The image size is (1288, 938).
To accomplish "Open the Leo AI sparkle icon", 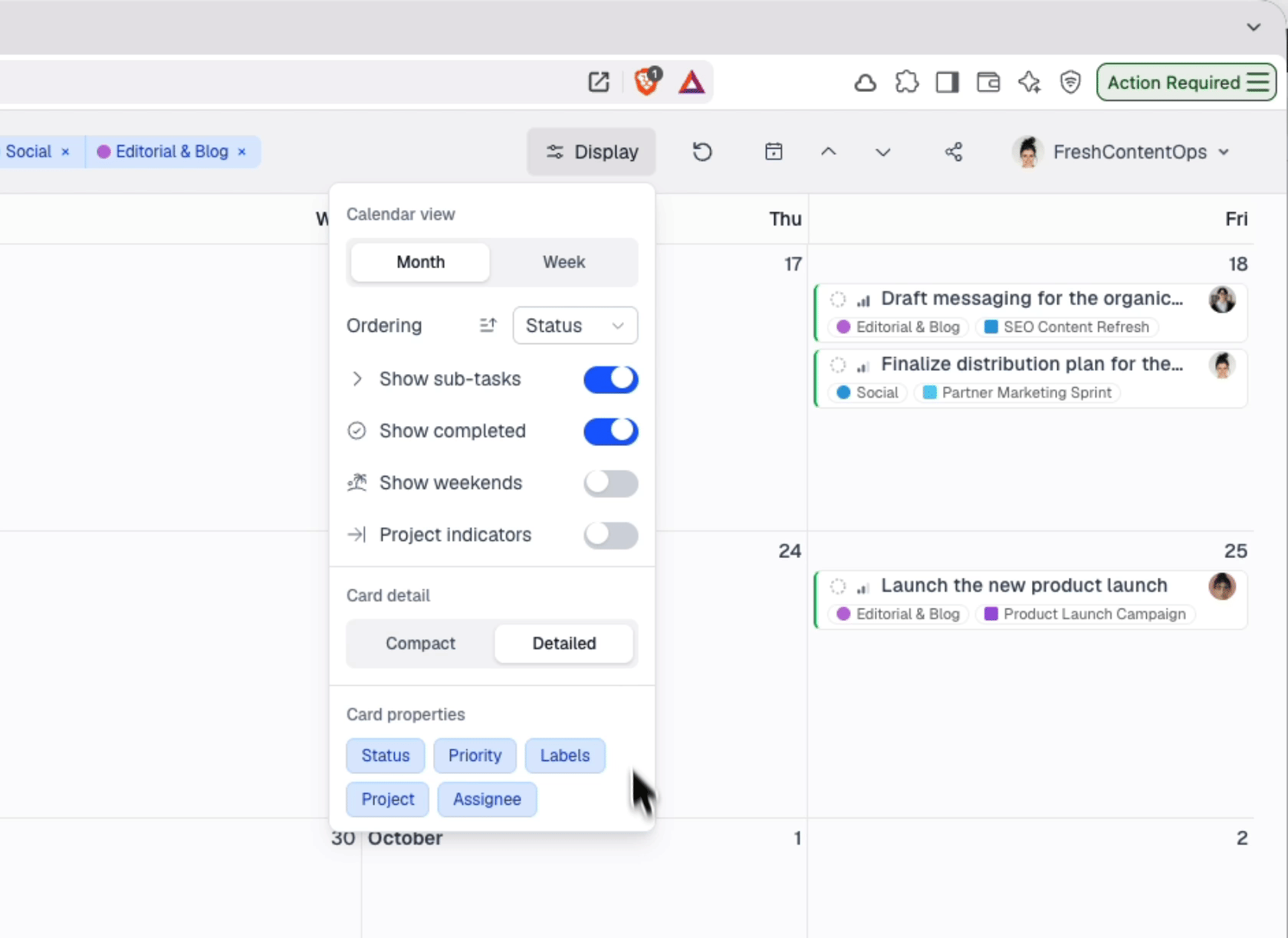I will [x=1030, y=82].
